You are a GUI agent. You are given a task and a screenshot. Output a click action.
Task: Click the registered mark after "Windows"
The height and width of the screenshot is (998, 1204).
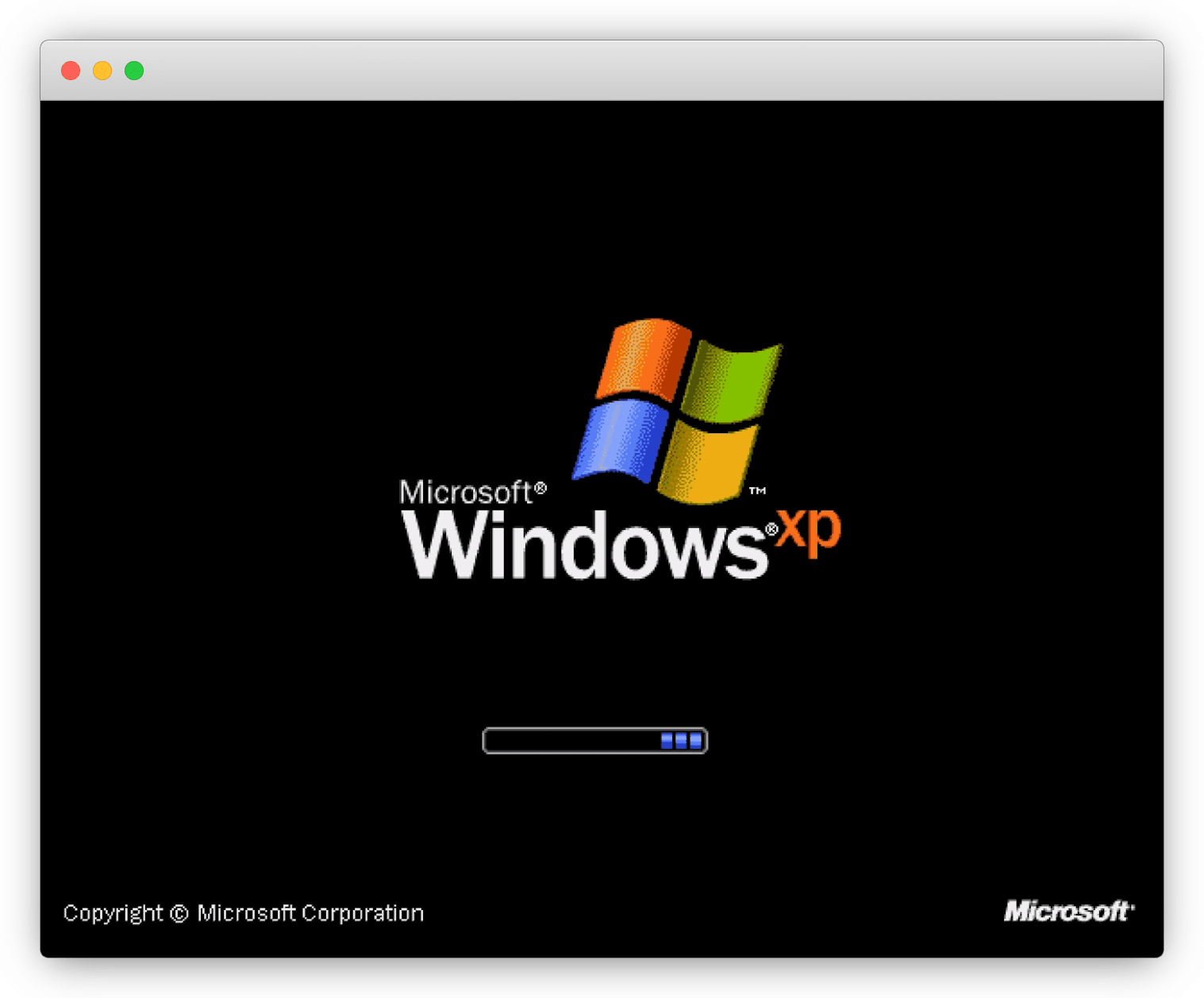point(771,529)
